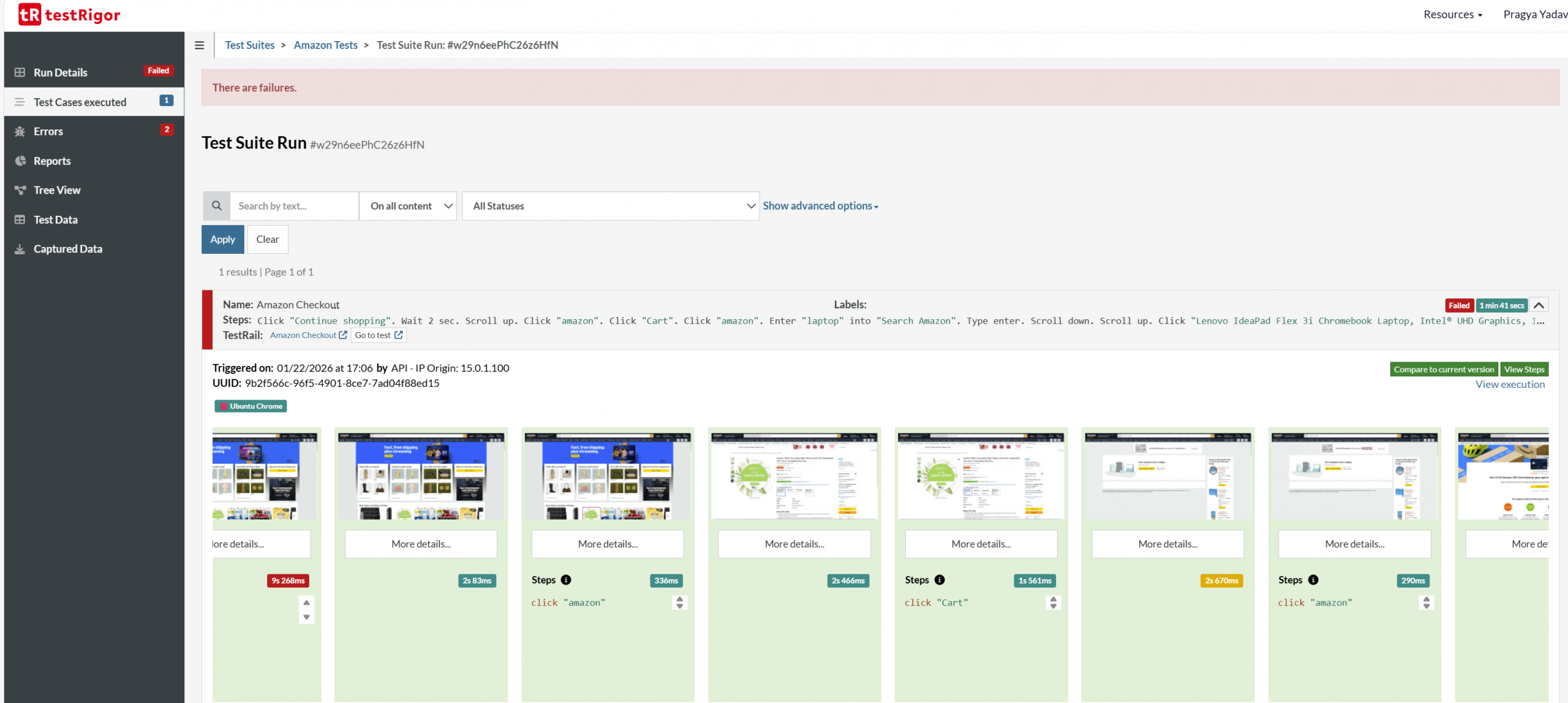Open the Errors bug icon in sidebar
Viewport: 1568px width, 703px height.
(20, 131)
